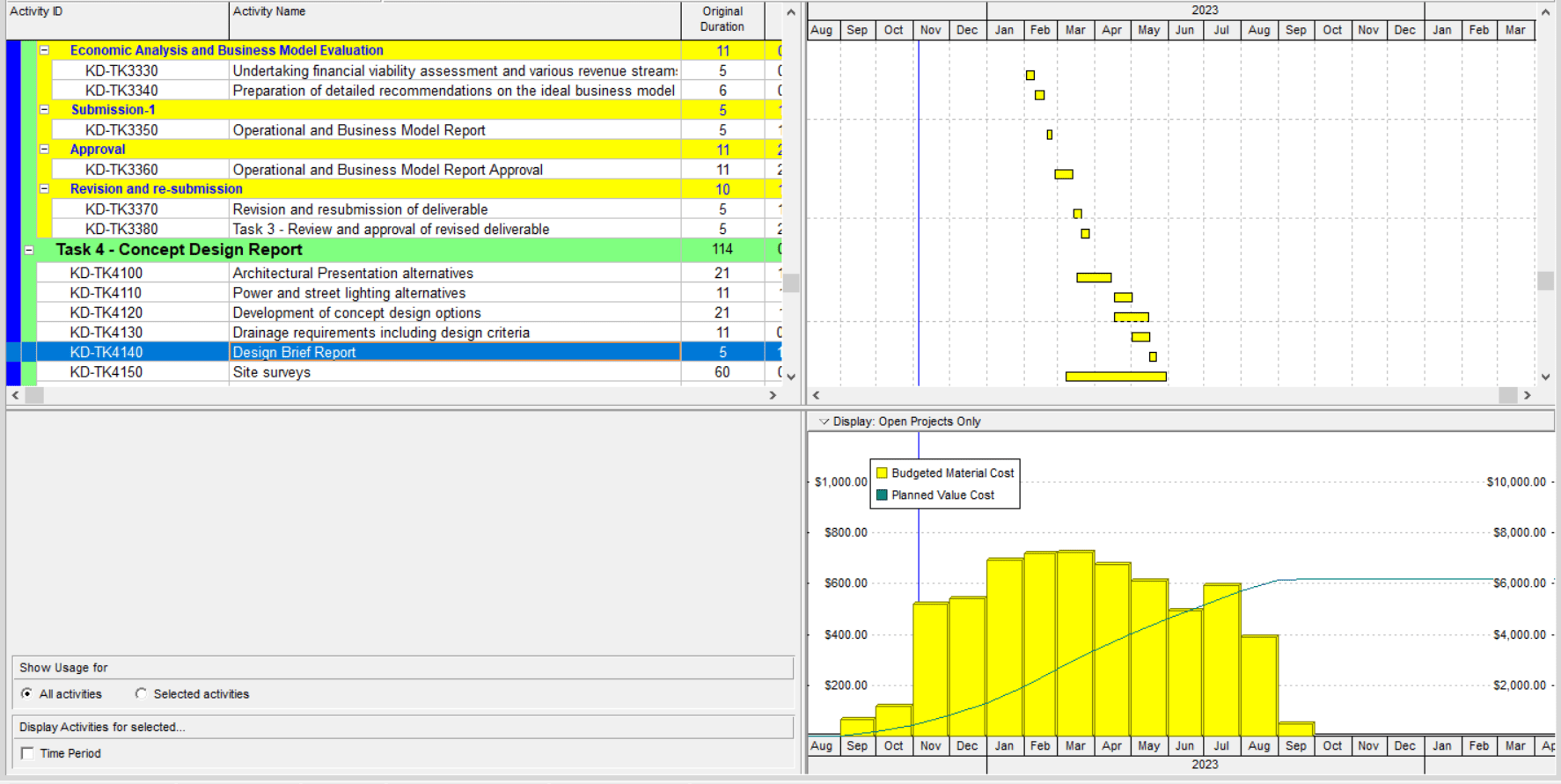
Task: Click the activity table's scroll right arrow
Action: (773, 396)
